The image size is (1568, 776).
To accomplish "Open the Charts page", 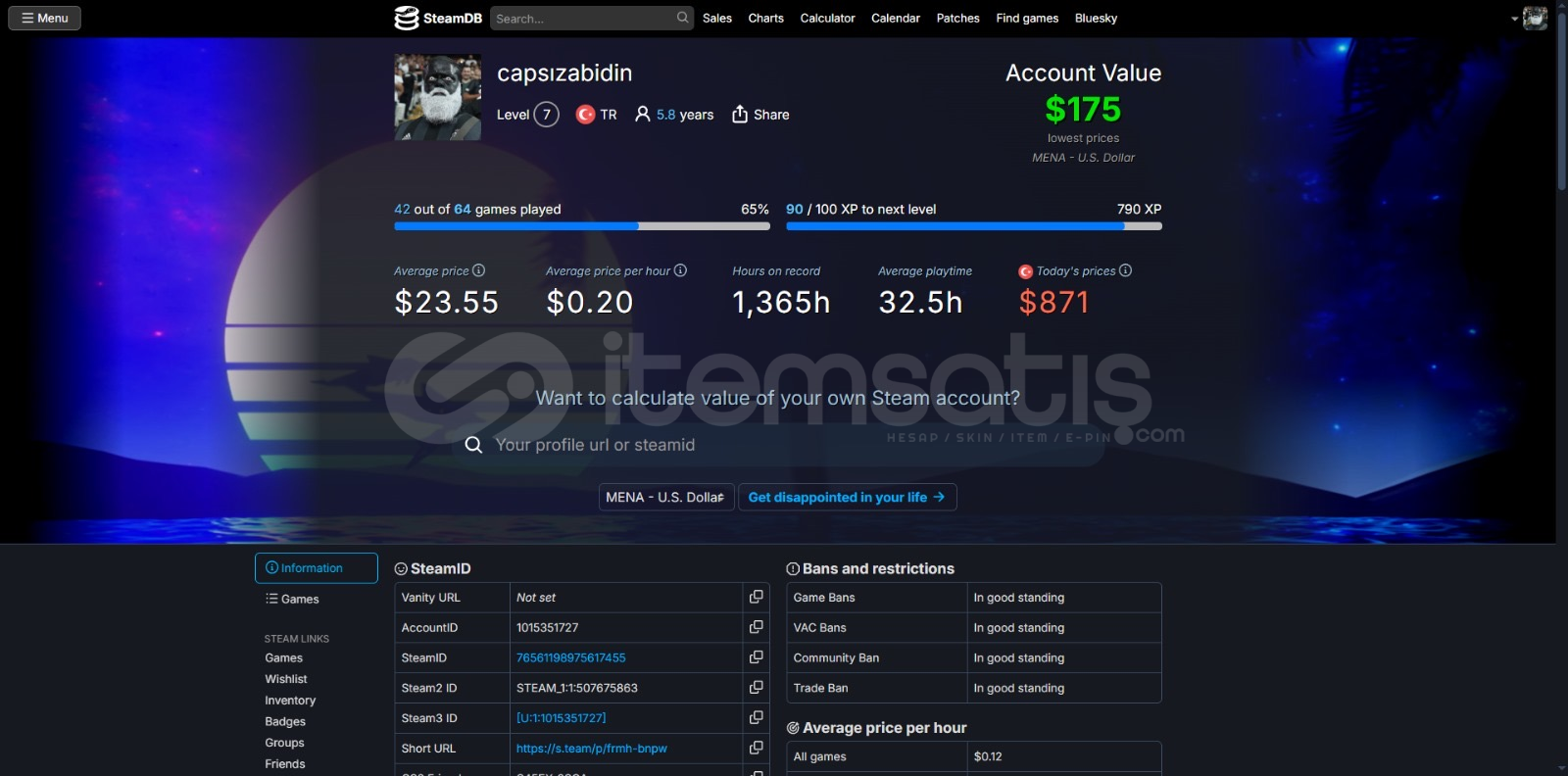I will 765,18.
